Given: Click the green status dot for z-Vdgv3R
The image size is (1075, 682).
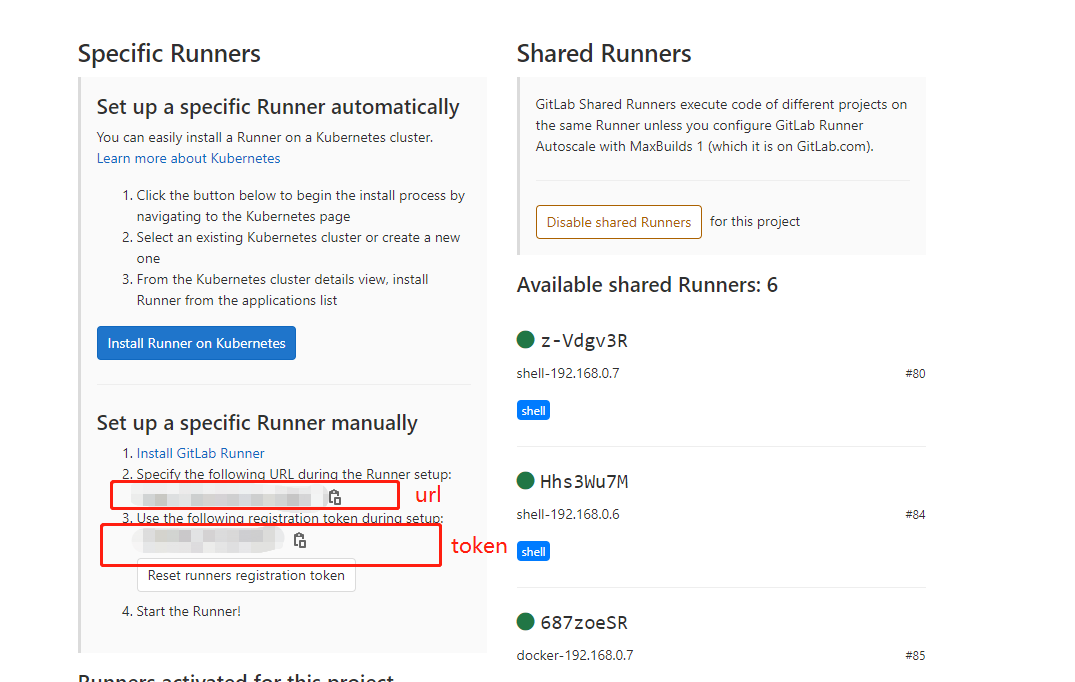Looking at the screenshot, I should click(x=525, y=339).
